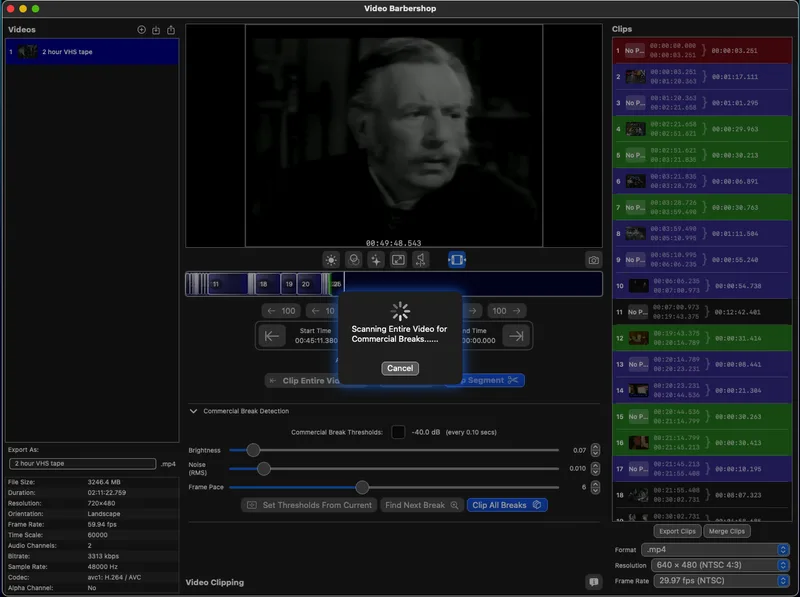
Task: Select the highlighted video clipping film icon
Action: (456, 260)
